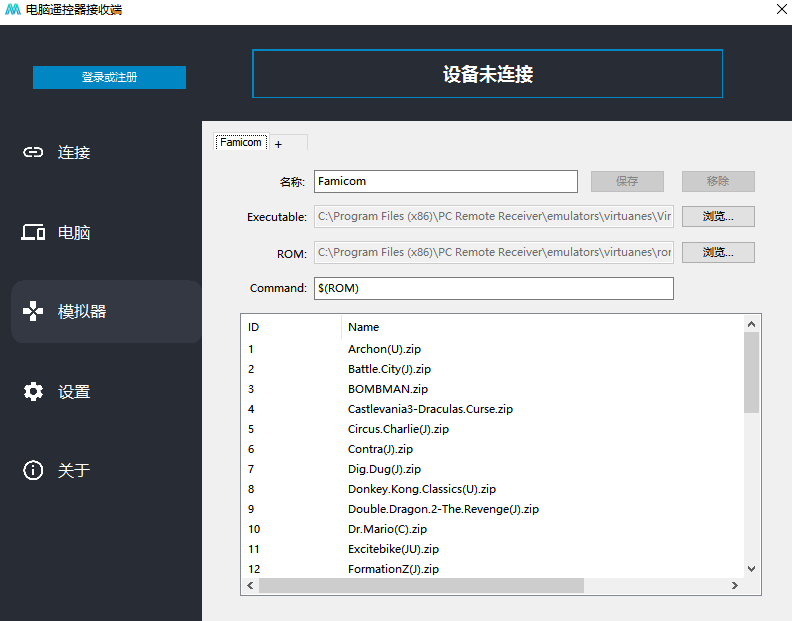Add a new emulator tab with plus
This screenshot has width=792, height=621.
pyautogui.click(x=279, y=144)
